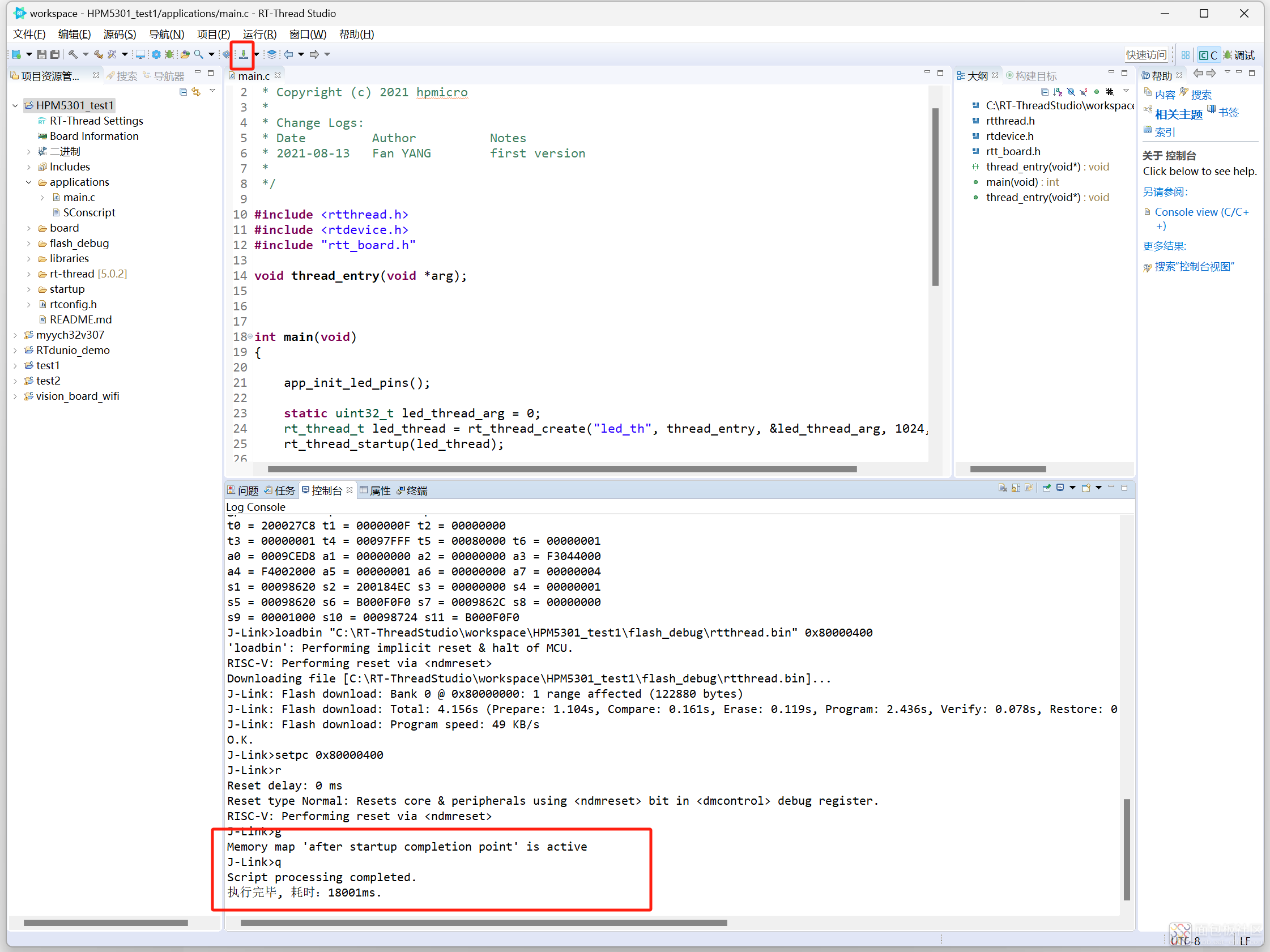This screenshot has height=952, width=1270.
Task: Toggle Scroll Lock in the console toolbar
Action: tap(1016, 488)
